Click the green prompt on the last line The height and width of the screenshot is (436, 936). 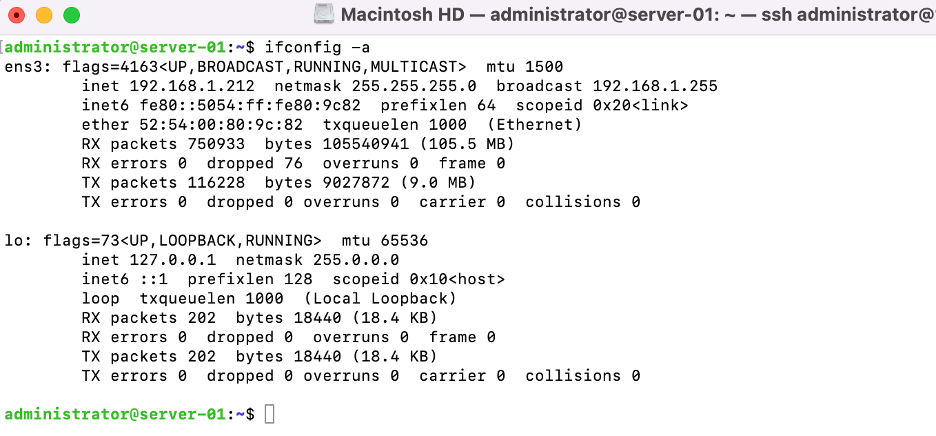click(x=130, y=414)
